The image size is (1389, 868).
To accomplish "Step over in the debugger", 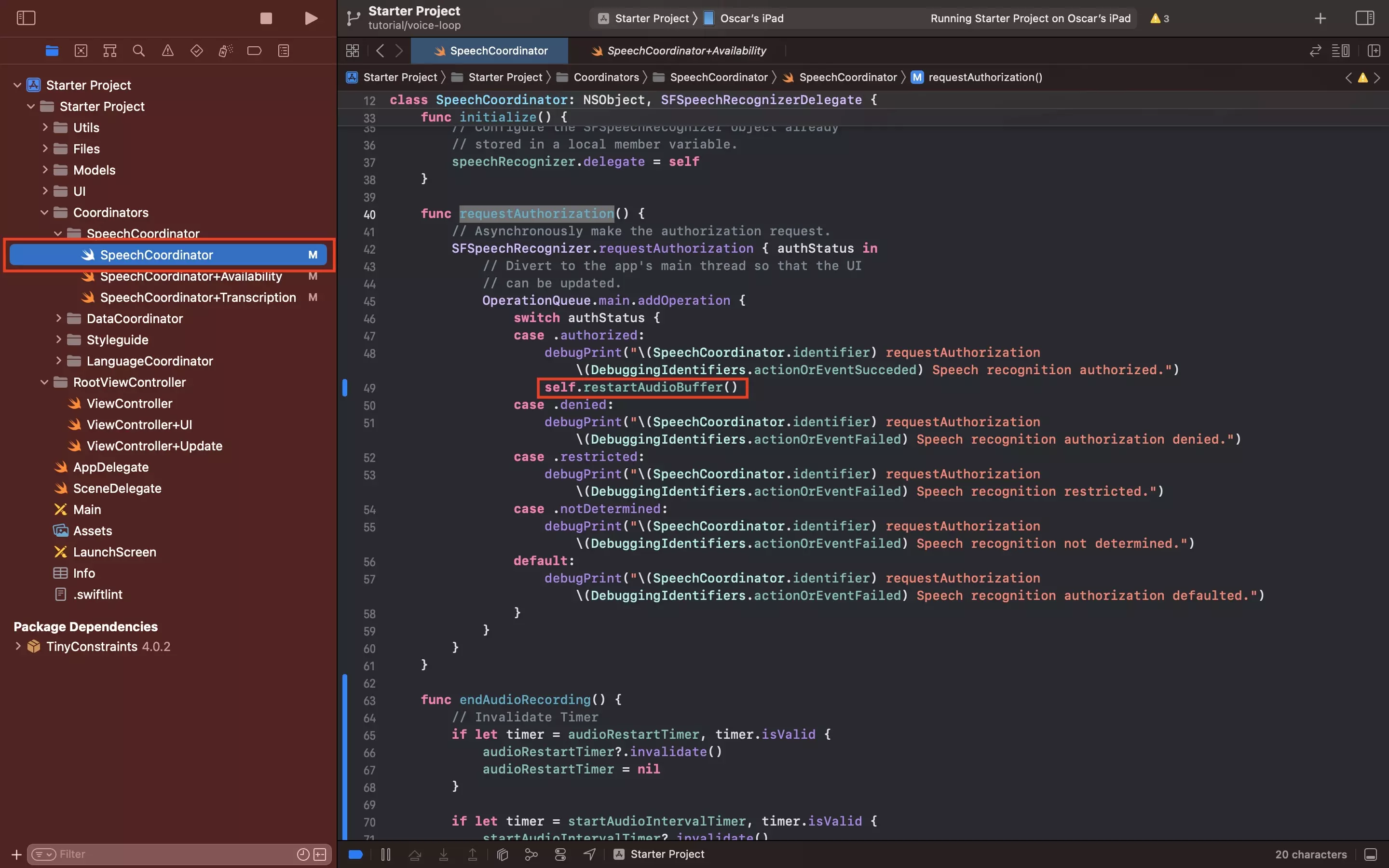I will tap(414, 854).
